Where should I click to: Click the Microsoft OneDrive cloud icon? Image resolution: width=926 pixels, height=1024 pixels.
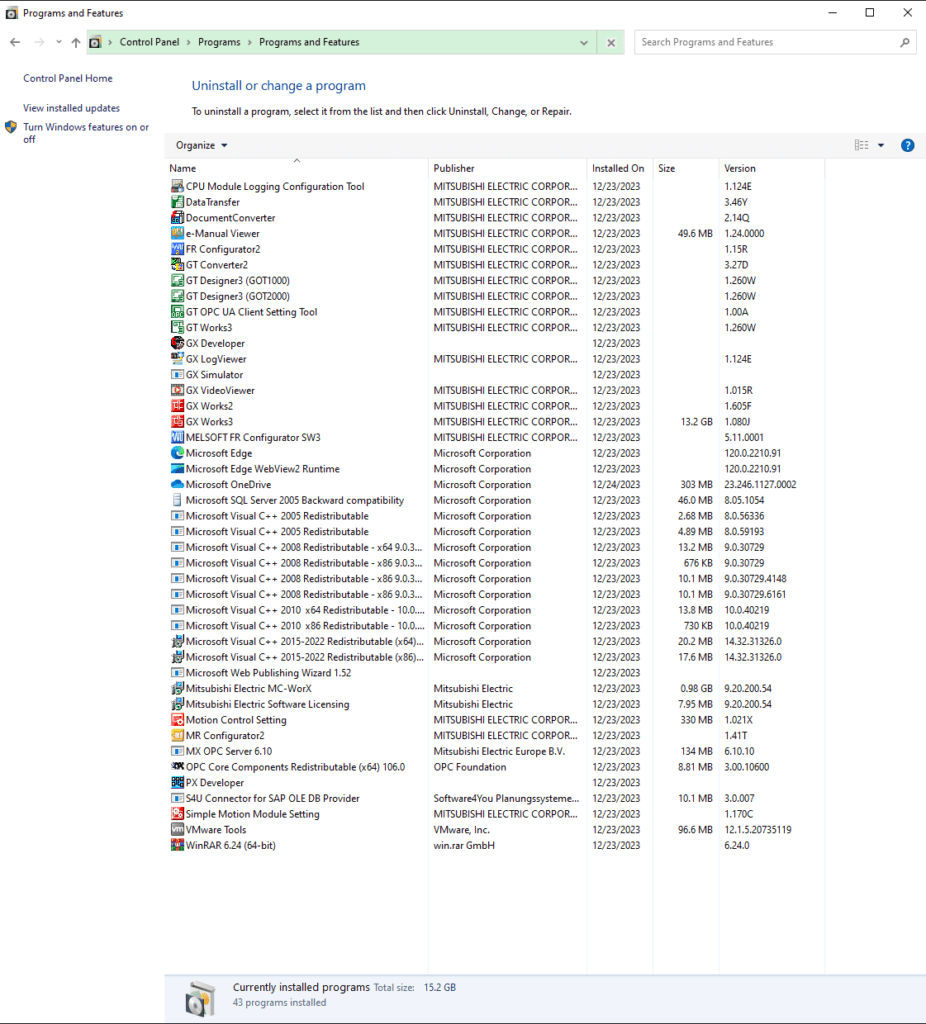[x=177, y=484]
